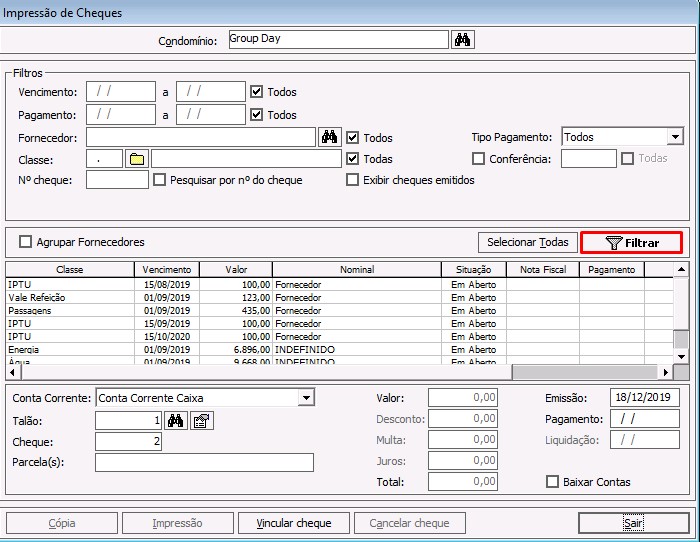Sort by Vencimento column header
Viewport: 700px width, 542px height.
(167, 270)
